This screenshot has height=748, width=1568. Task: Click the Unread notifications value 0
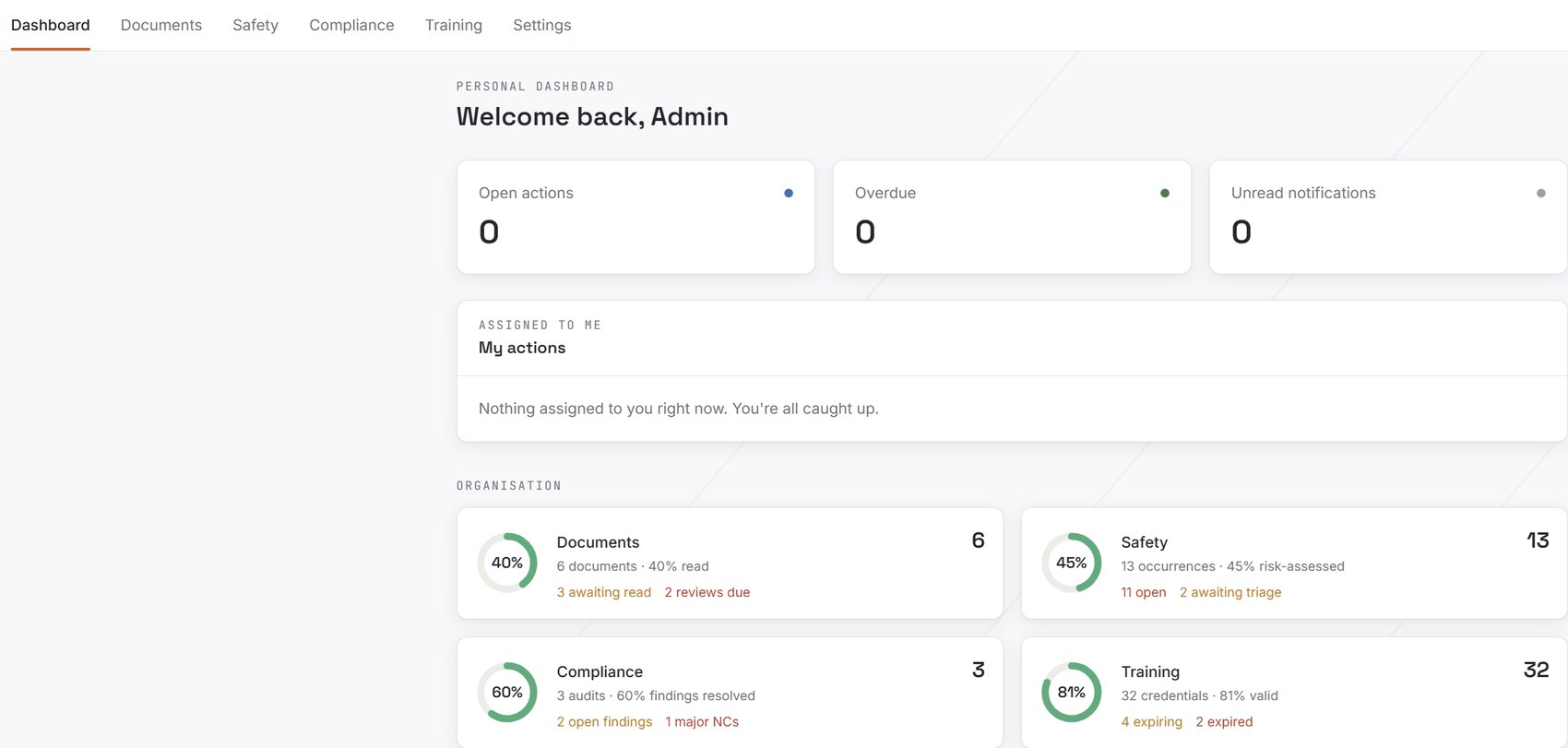pos(1241,232)
